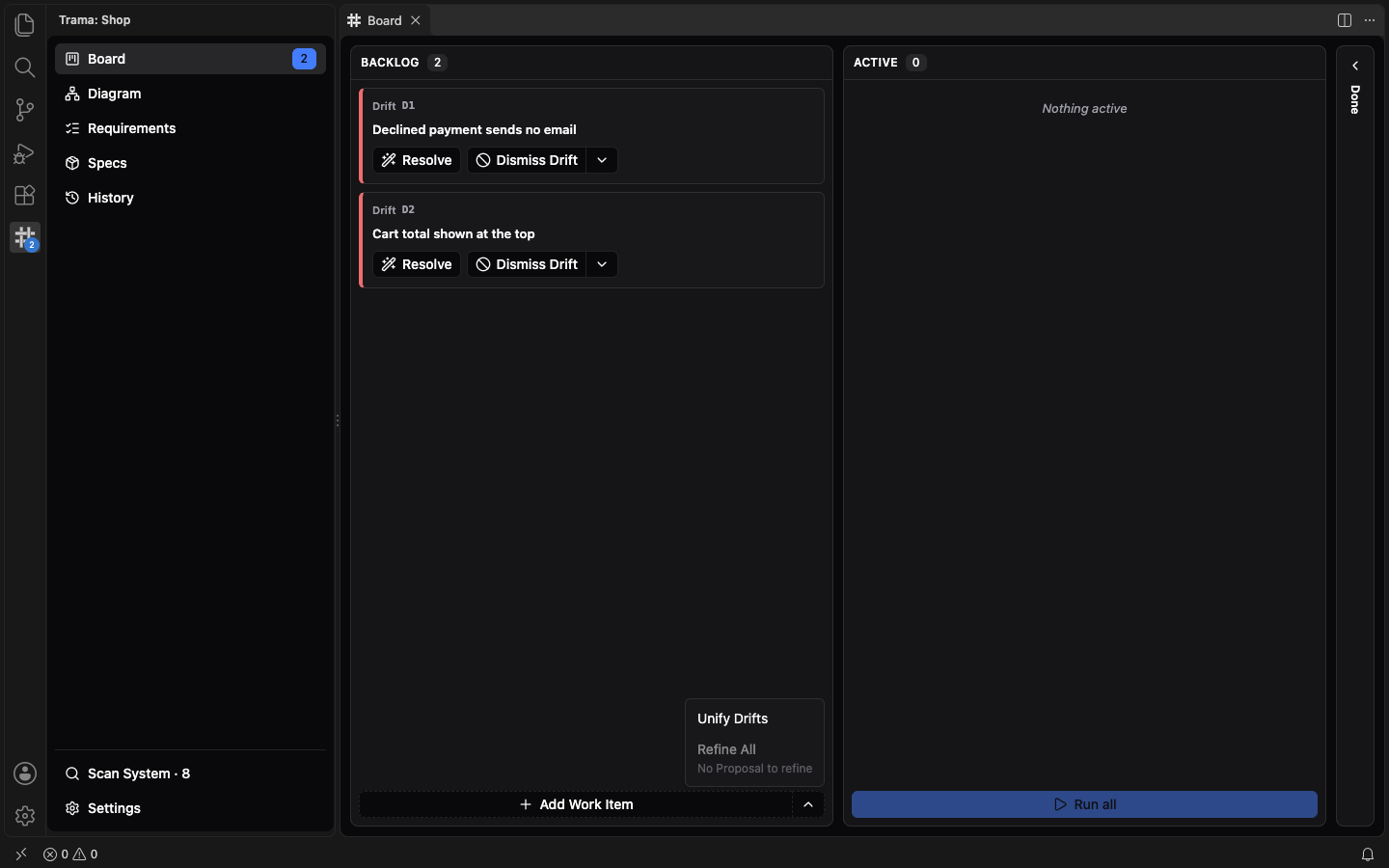
Task: Open the Extensions view
Action: (x=25, y=195)
